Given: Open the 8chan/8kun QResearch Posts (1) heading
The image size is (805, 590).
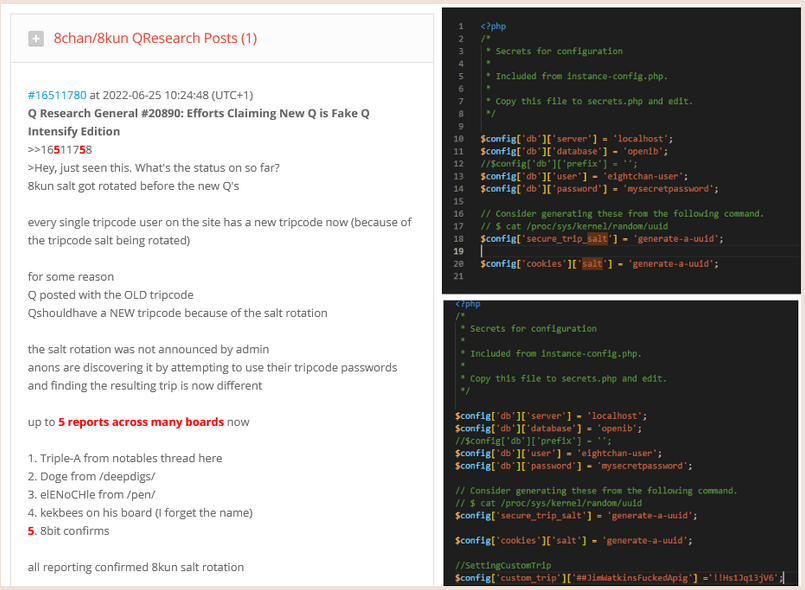Looking at the screenshot, I should point(155,39).
